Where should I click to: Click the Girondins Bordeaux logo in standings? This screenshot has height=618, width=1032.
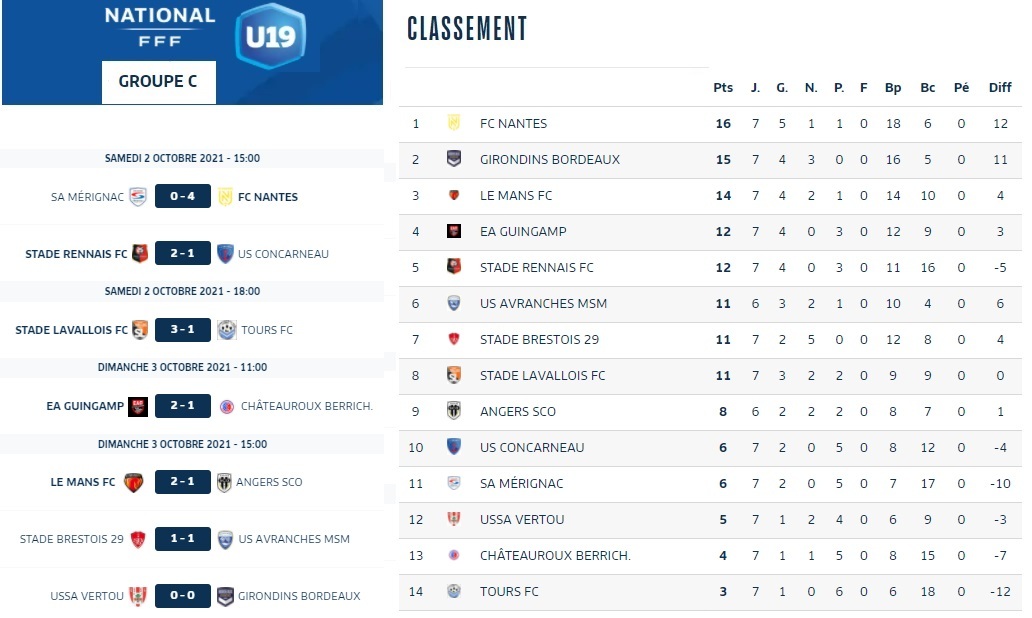453,159
